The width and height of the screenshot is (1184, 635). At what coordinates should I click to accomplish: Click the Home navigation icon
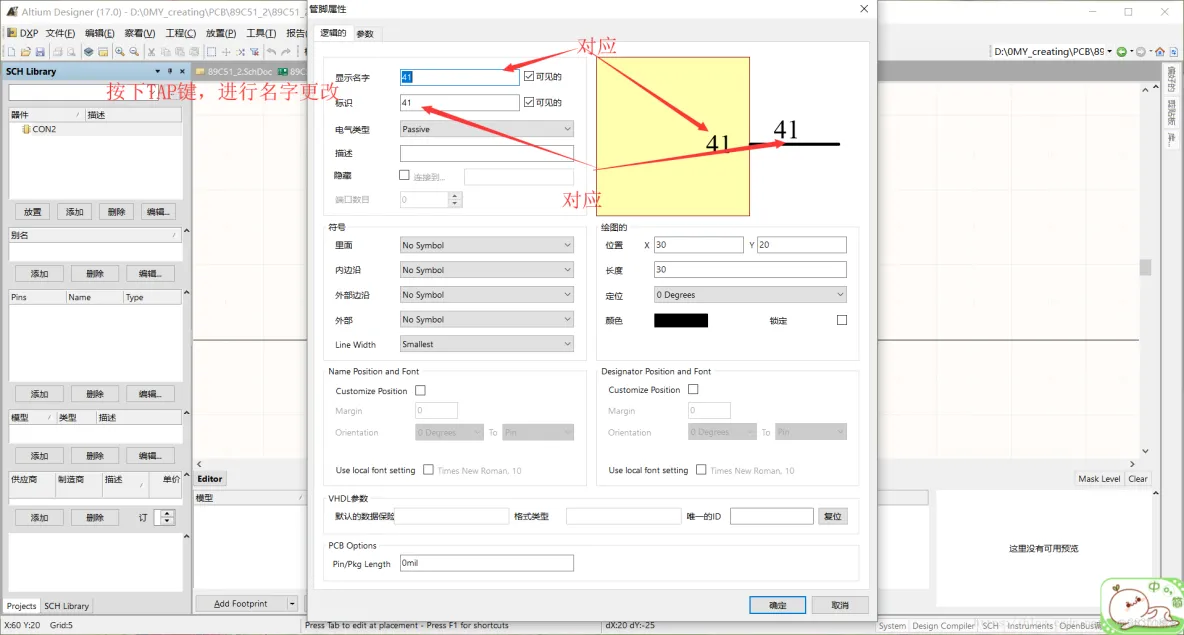tap(1160, 51)
